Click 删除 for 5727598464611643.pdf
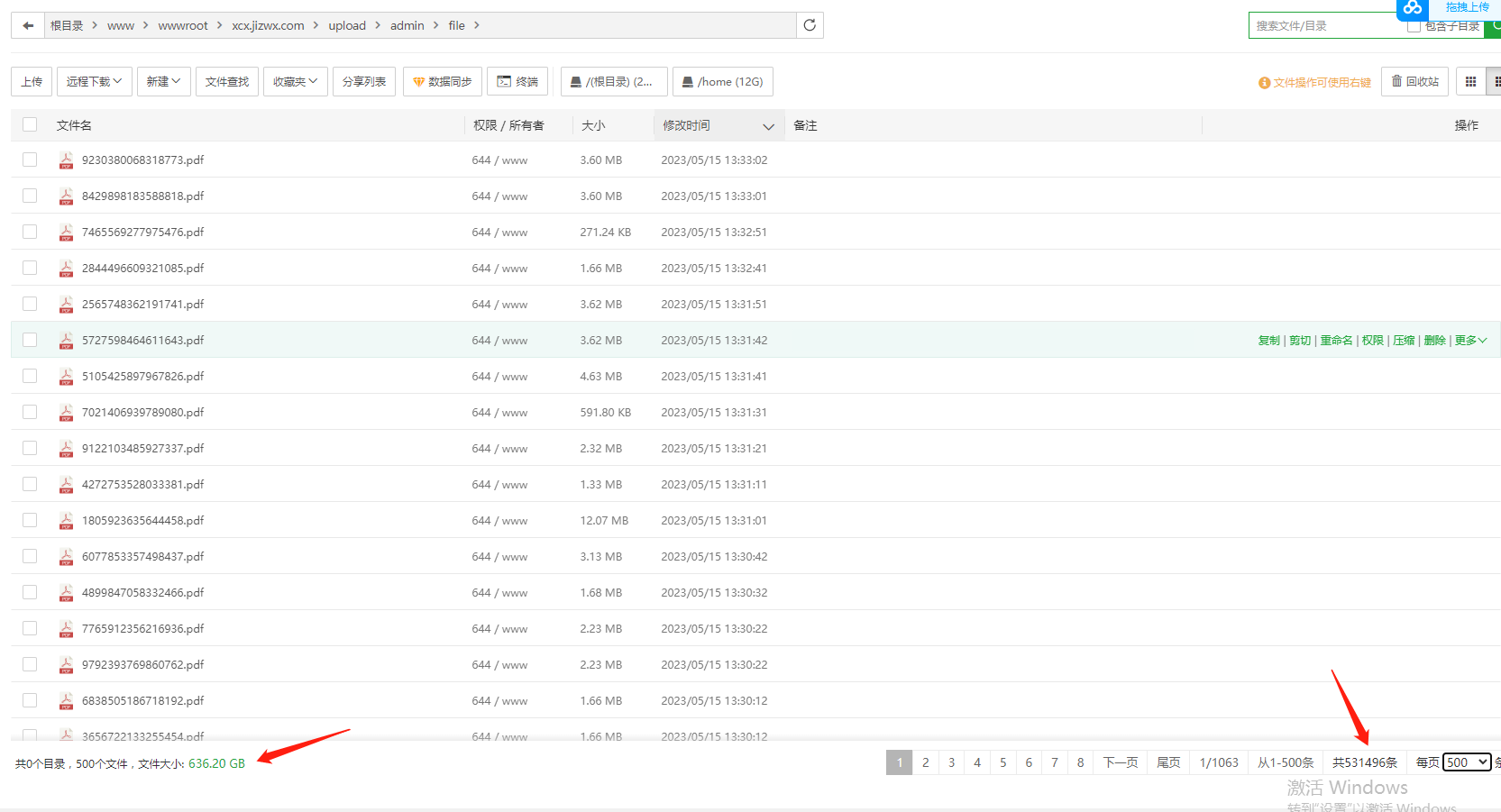Viewport: 1501px width, 812px height. click(1434, 341)
